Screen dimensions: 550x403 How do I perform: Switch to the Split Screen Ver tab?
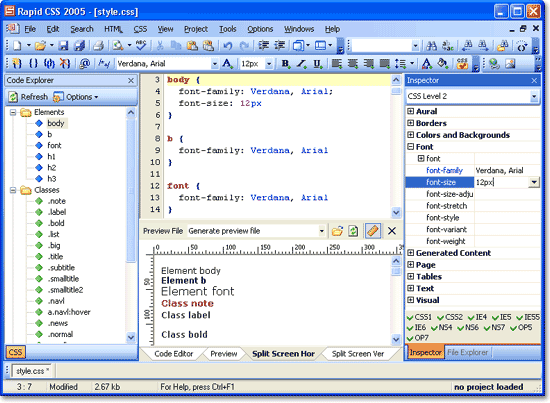pos(358,354)
